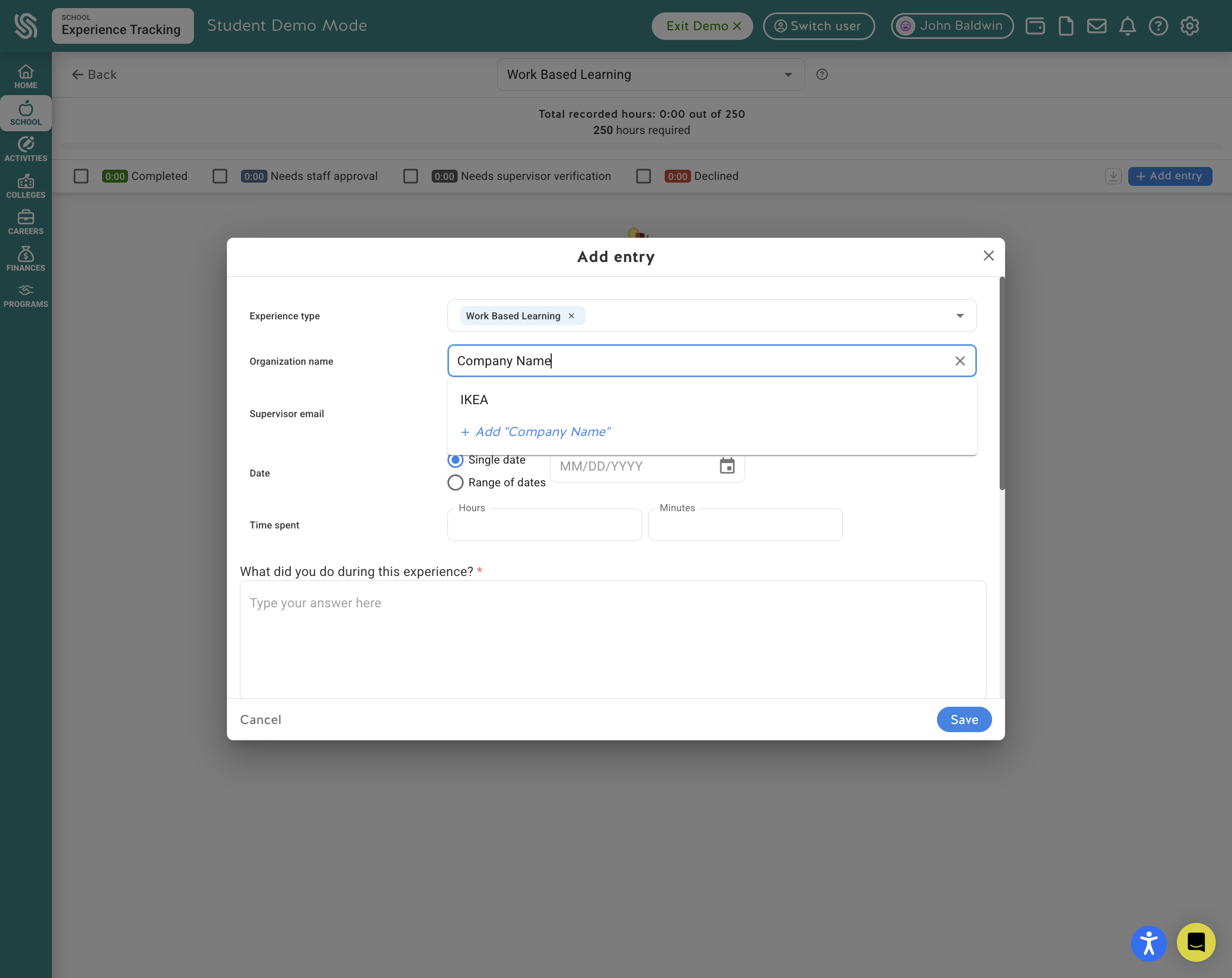
Task: Click the dialog vertical scrollbar
Action: pos(1002,383)
